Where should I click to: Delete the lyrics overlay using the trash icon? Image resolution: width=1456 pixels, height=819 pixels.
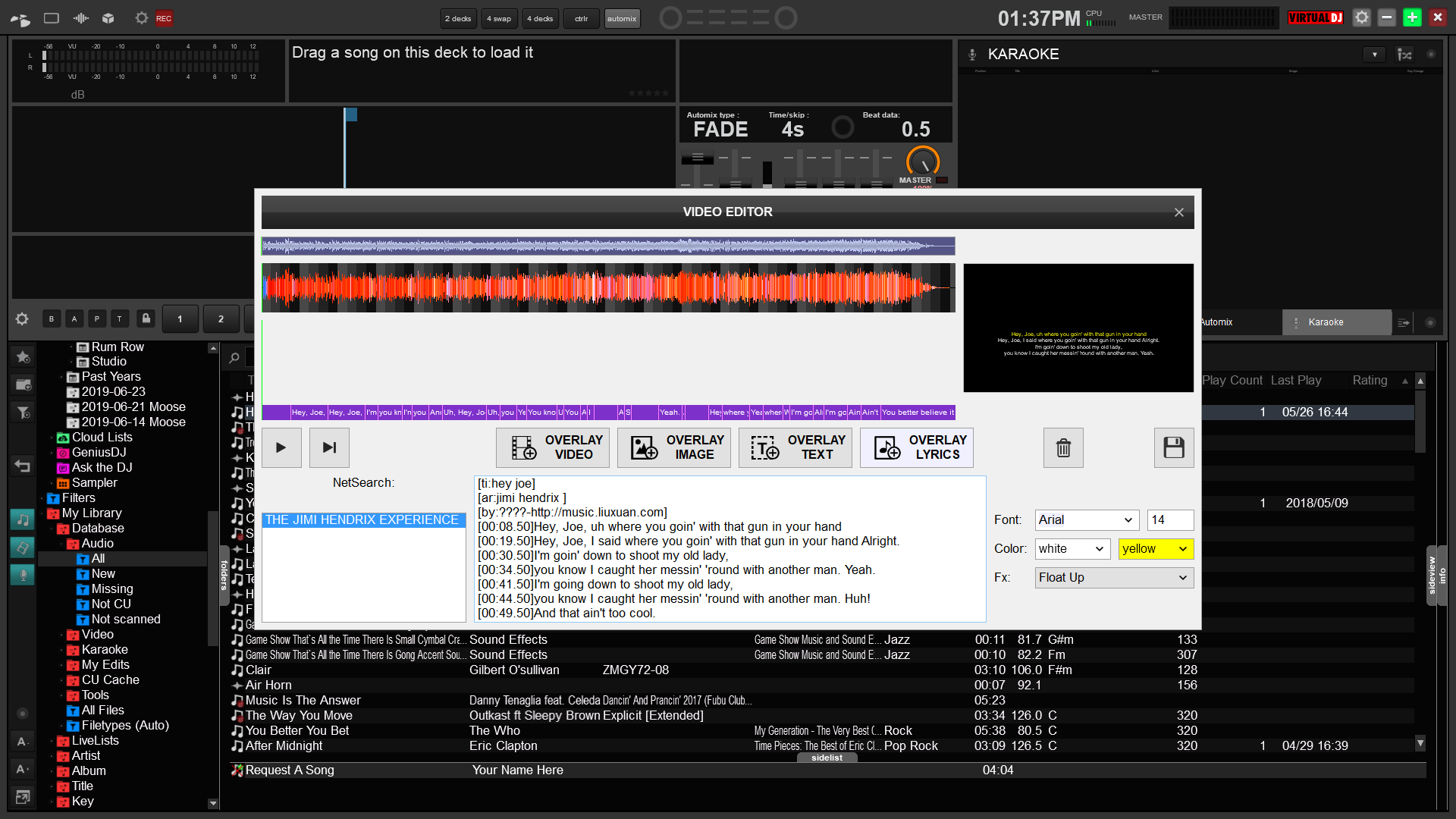(x=1062, y=447)
